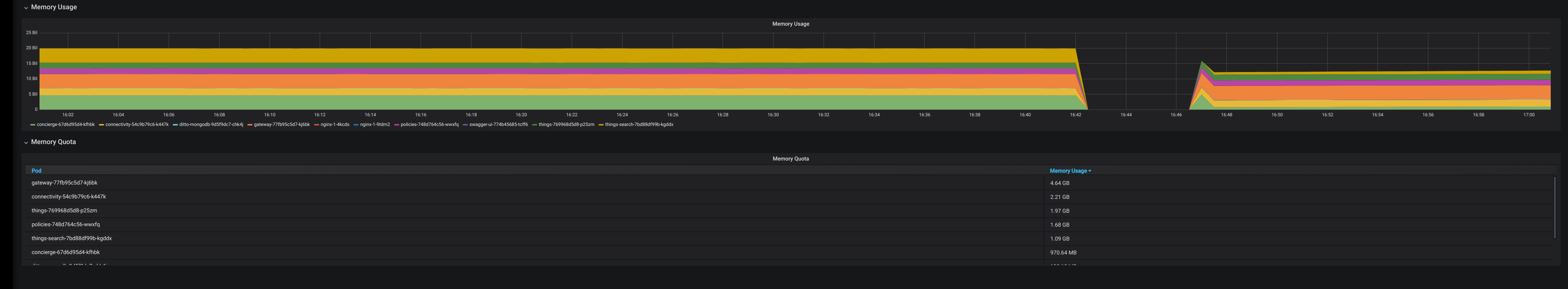Open the Memory Quota table panel title menu

[x=790, y=158]
